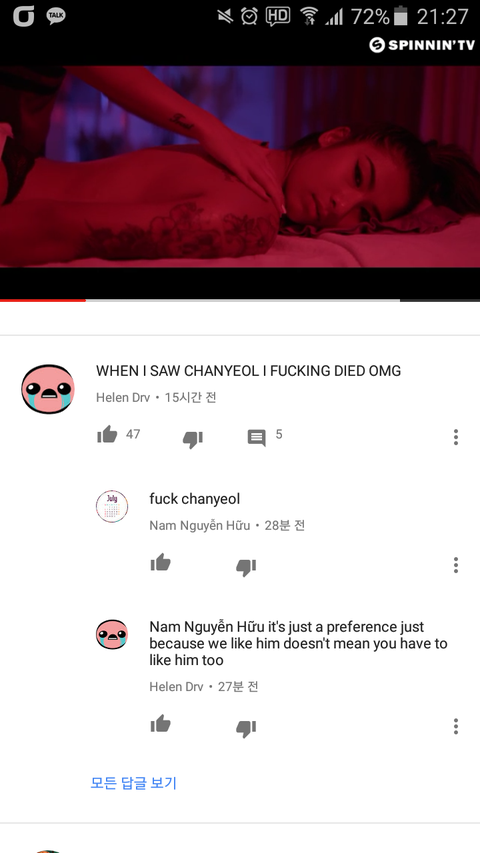Open Helen Drv name on top comment

[123, 398]
